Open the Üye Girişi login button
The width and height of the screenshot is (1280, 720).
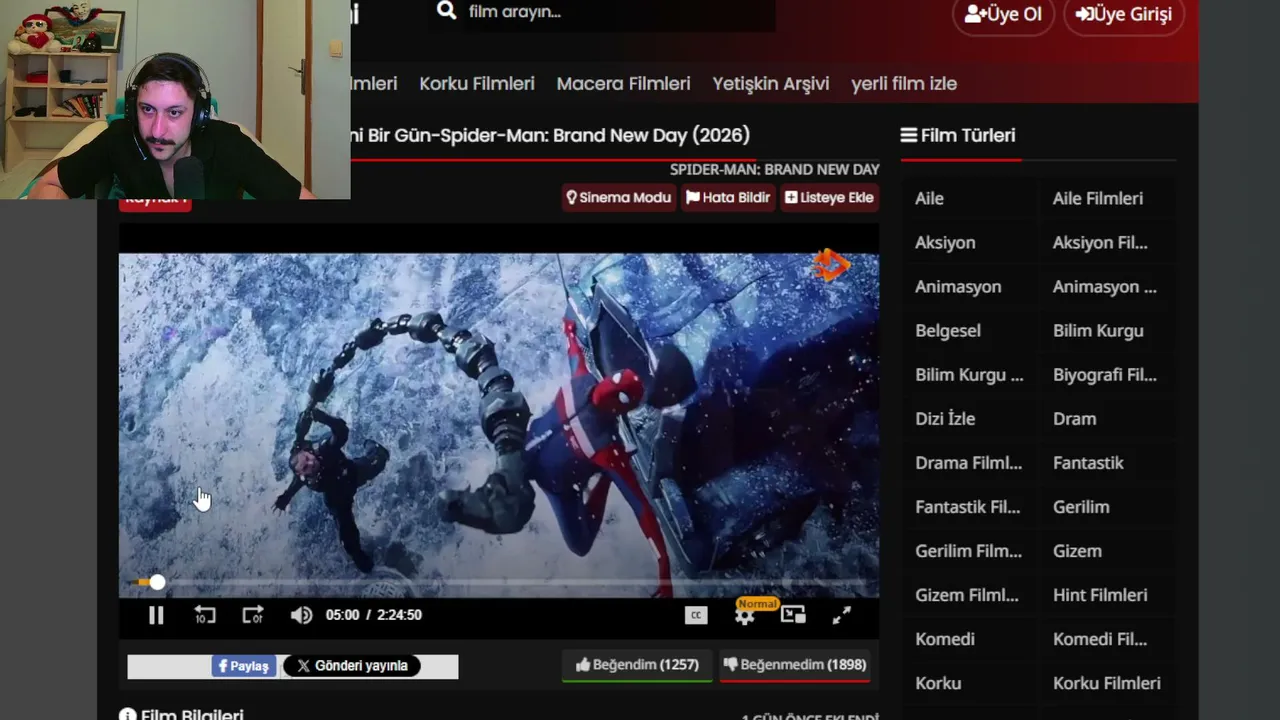[1124, 14]
